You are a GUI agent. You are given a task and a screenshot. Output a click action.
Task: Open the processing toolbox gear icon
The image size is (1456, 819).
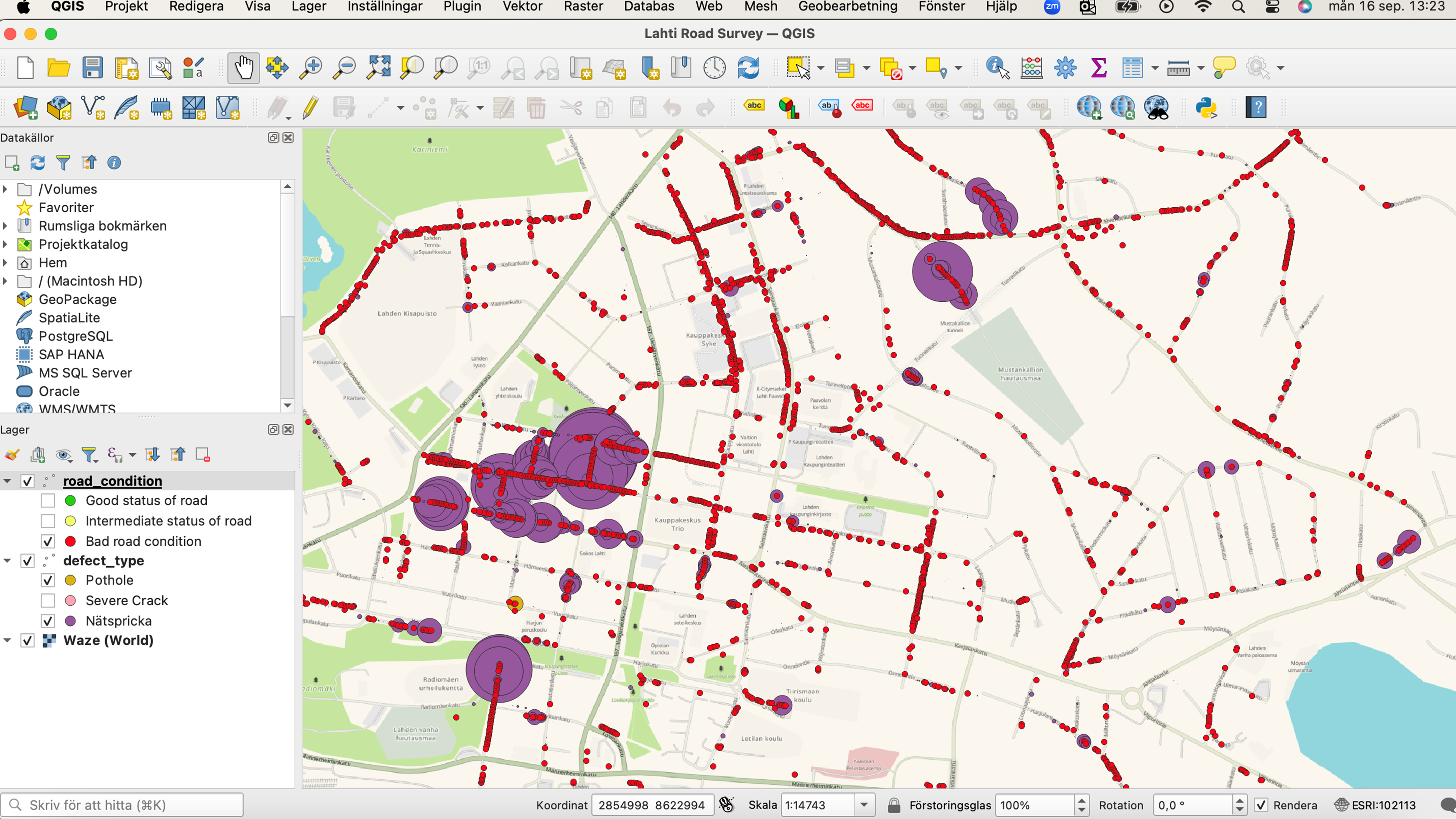coord(1065,68)
